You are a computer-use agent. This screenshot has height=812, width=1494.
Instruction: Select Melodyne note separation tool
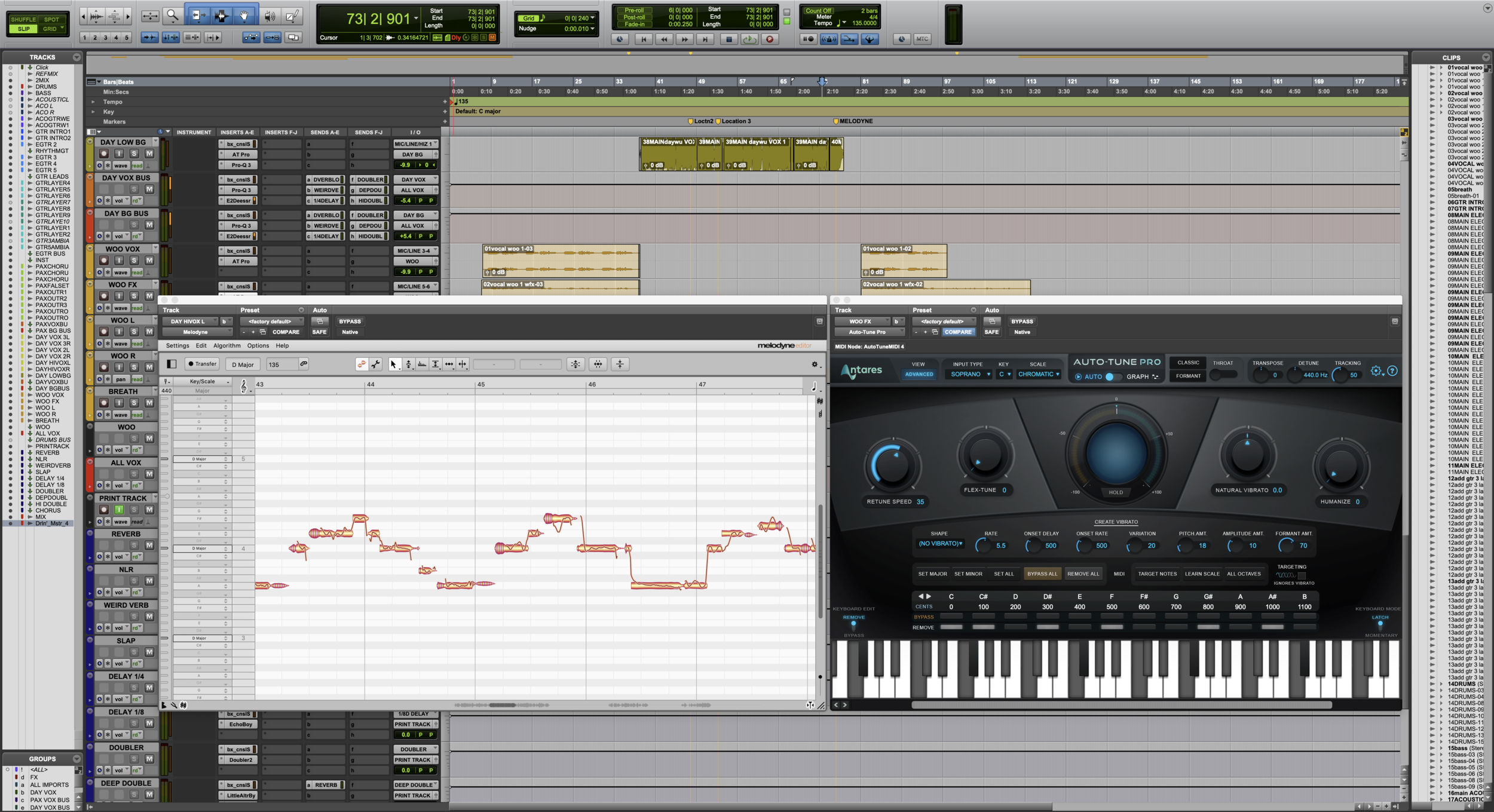[463, 364]
